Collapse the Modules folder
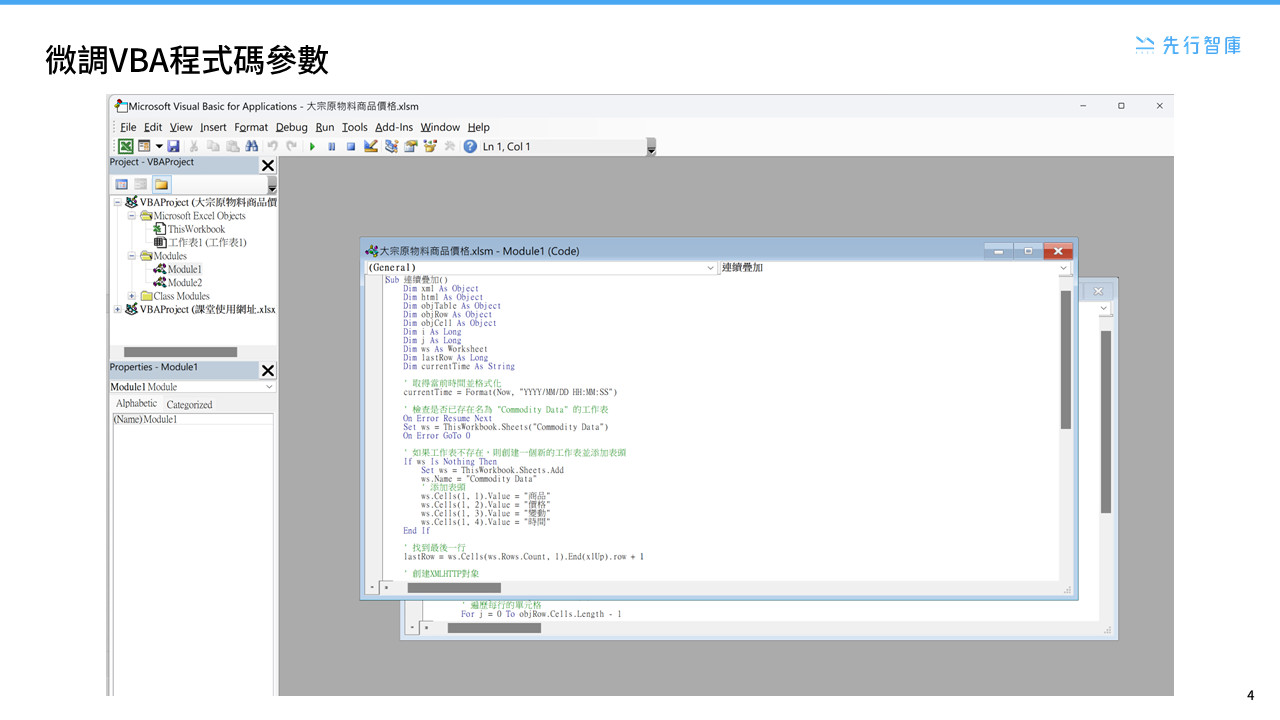Viewport: 1280px width, 720px height. pyautogui.click(x=131, y=255)
